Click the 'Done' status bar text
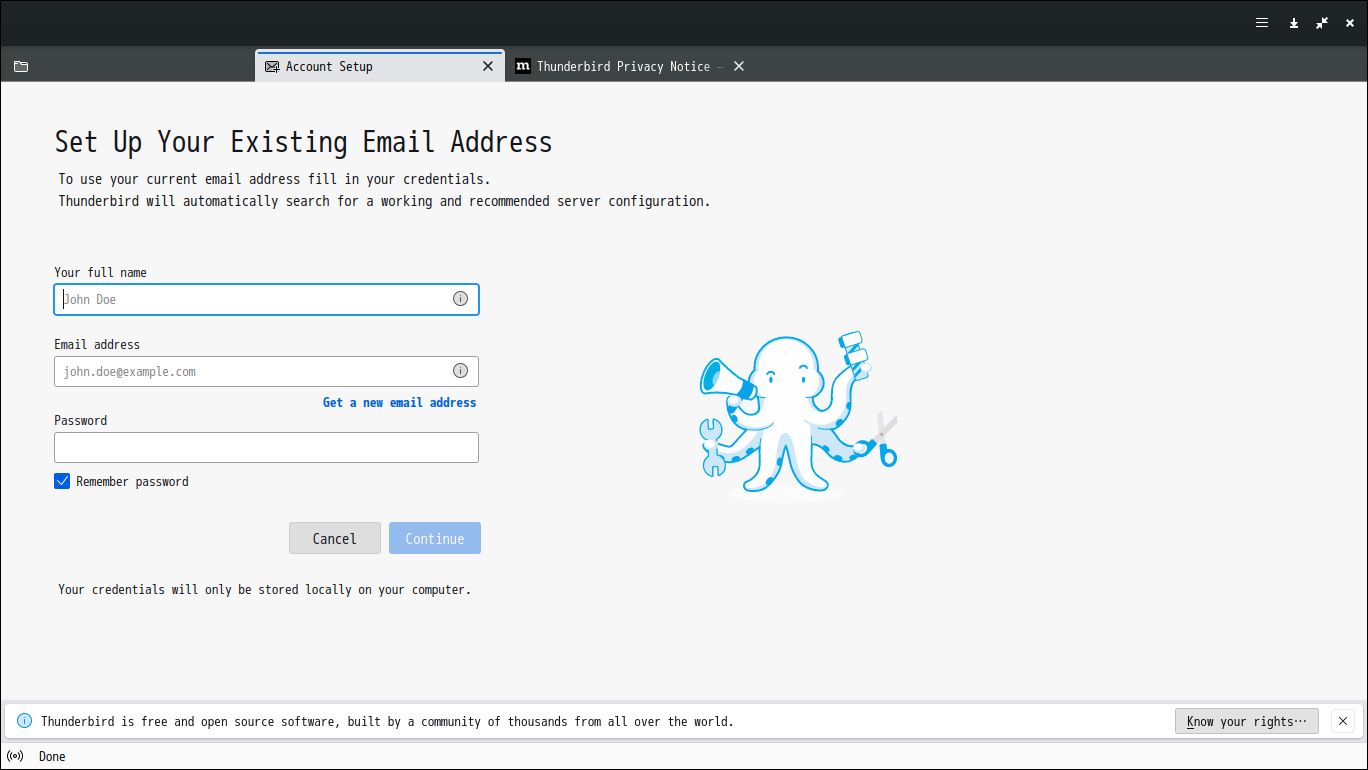Viewport: 1368px width, 770px height. point(52,756)
